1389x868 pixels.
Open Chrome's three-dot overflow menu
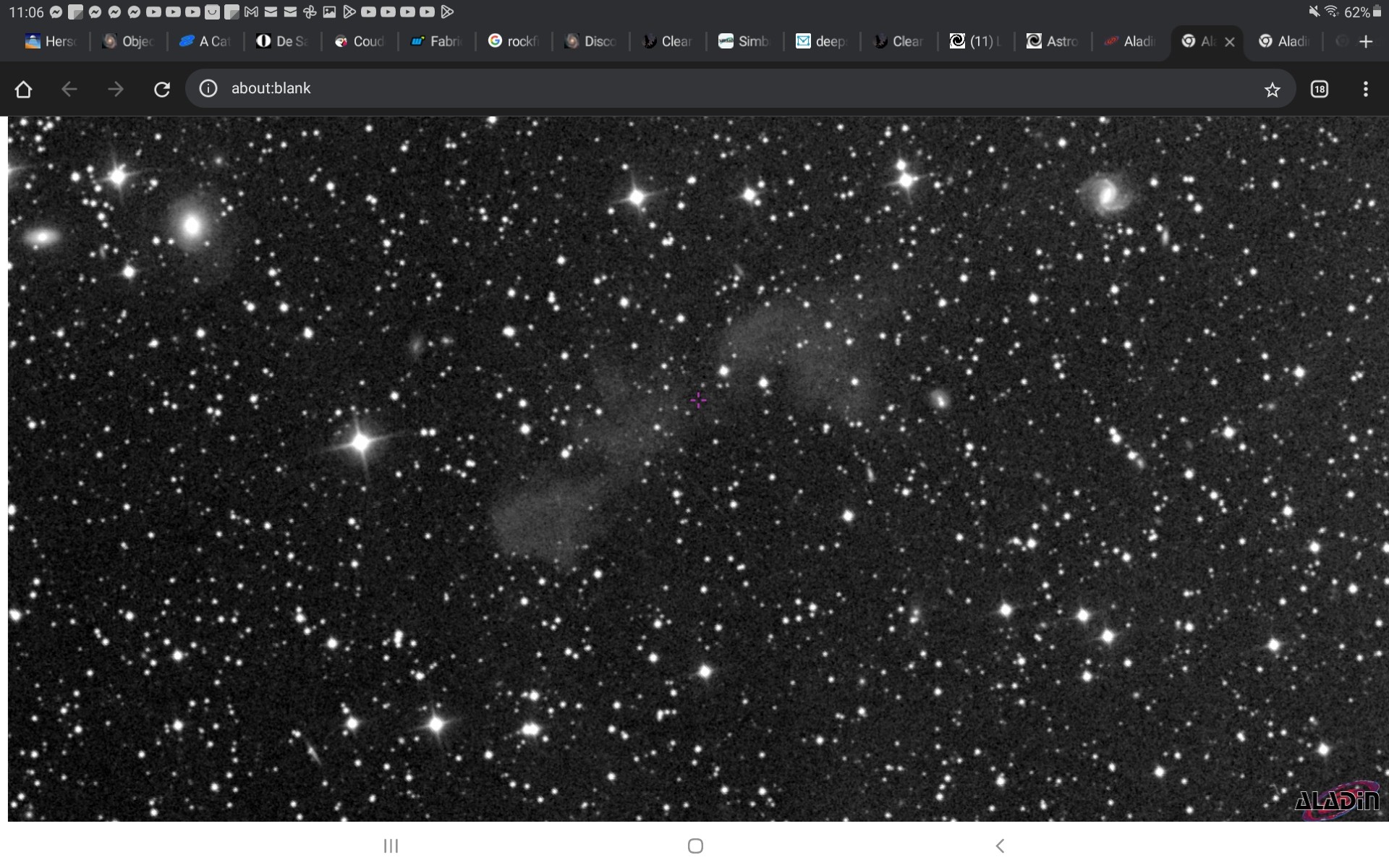click(1366, 89)
